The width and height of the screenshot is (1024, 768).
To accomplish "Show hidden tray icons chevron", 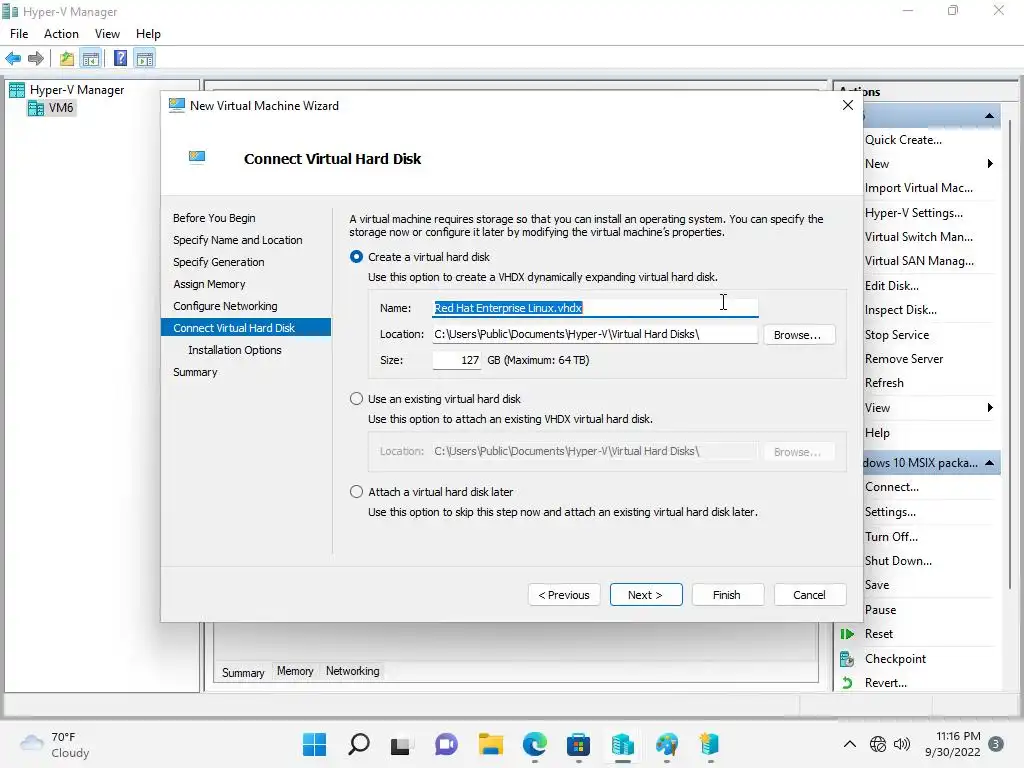I will pos(850,744).
